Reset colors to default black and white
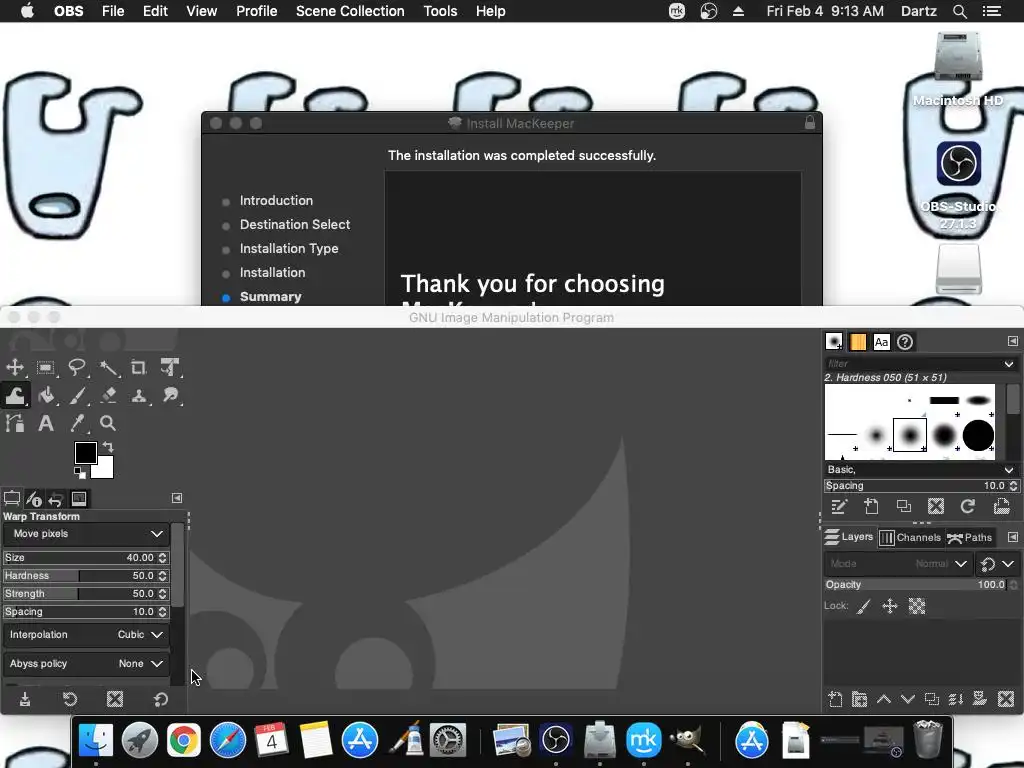Screen dimensions: 1024x768 pos(80,472)
